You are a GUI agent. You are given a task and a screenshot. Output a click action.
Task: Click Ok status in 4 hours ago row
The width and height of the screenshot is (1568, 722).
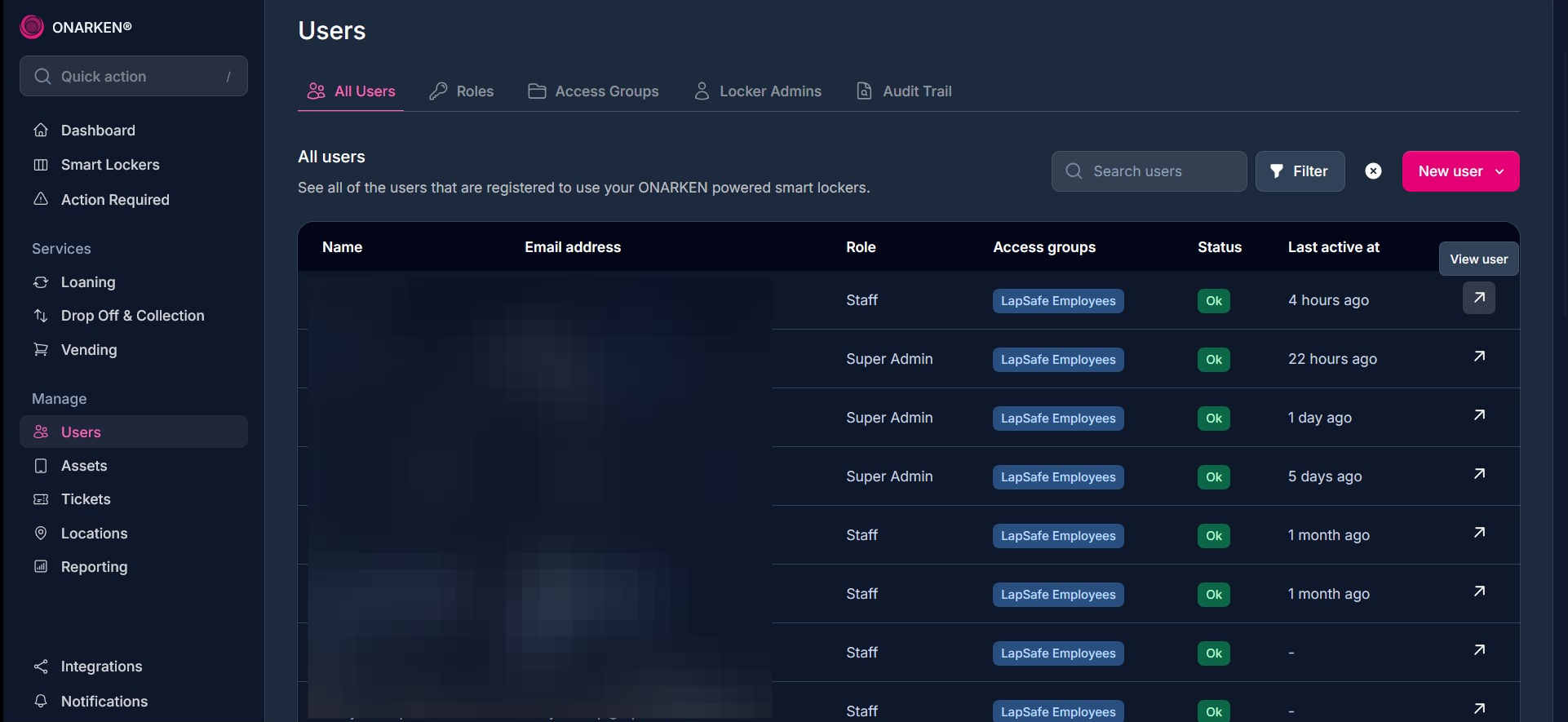click(x=1214, y=301)
